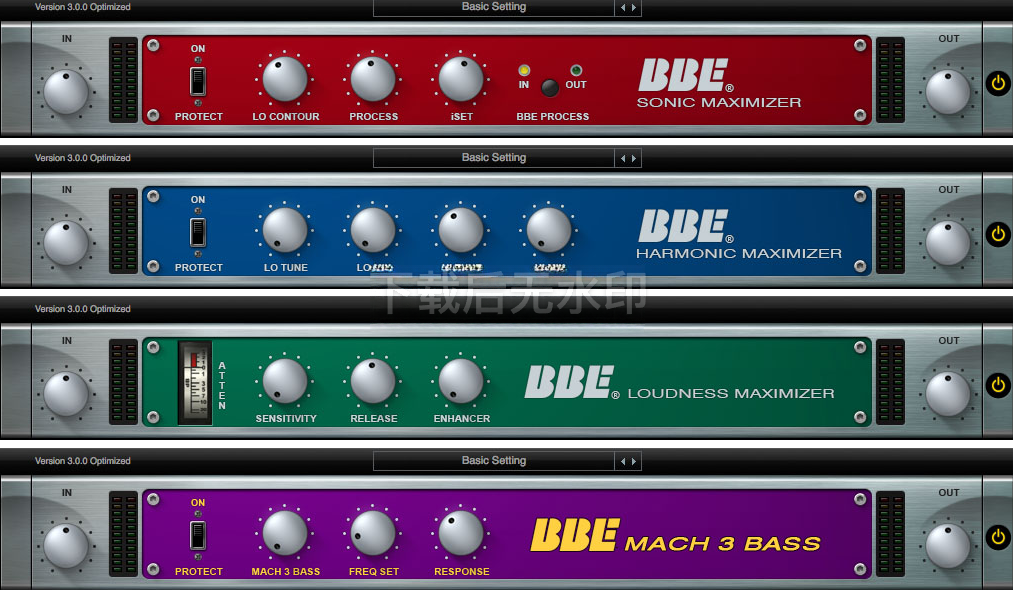This screenshot has height=590, width=1013.
Task: Click the Sonic Maximizer output level meter
Action: (x=890, y=79)
